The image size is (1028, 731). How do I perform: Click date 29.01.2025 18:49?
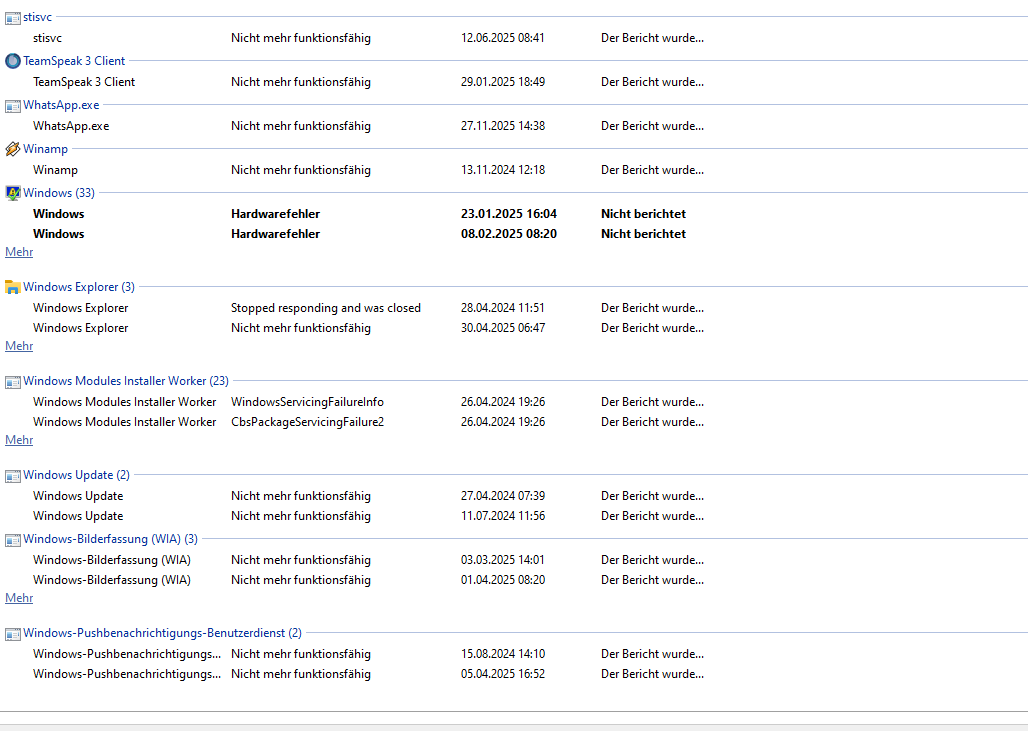click(503, 82)
